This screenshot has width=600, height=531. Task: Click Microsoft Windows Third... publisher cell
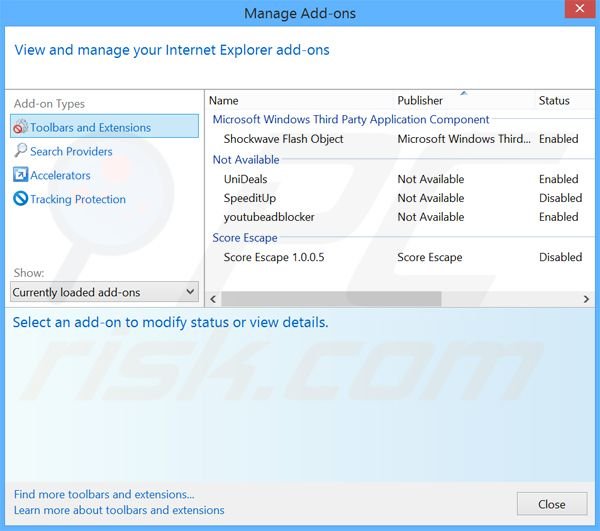click(x=464, y=139)
